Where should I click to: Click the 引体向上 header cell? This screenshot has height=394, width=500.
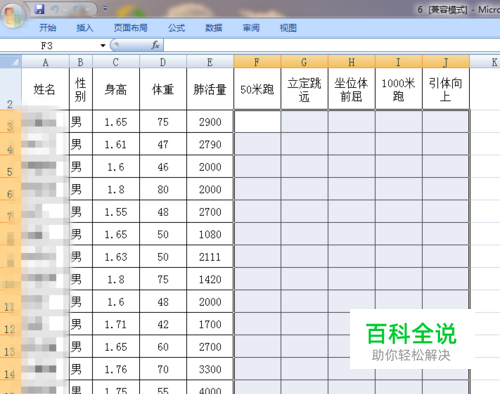(x=446, y=89)
